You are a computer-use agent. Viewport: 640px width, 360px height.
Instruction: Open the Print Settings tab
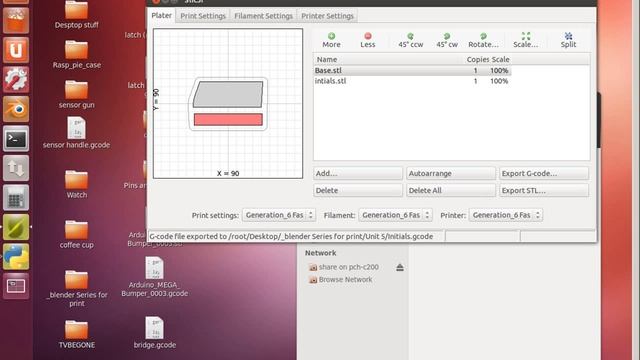(203, 16)
